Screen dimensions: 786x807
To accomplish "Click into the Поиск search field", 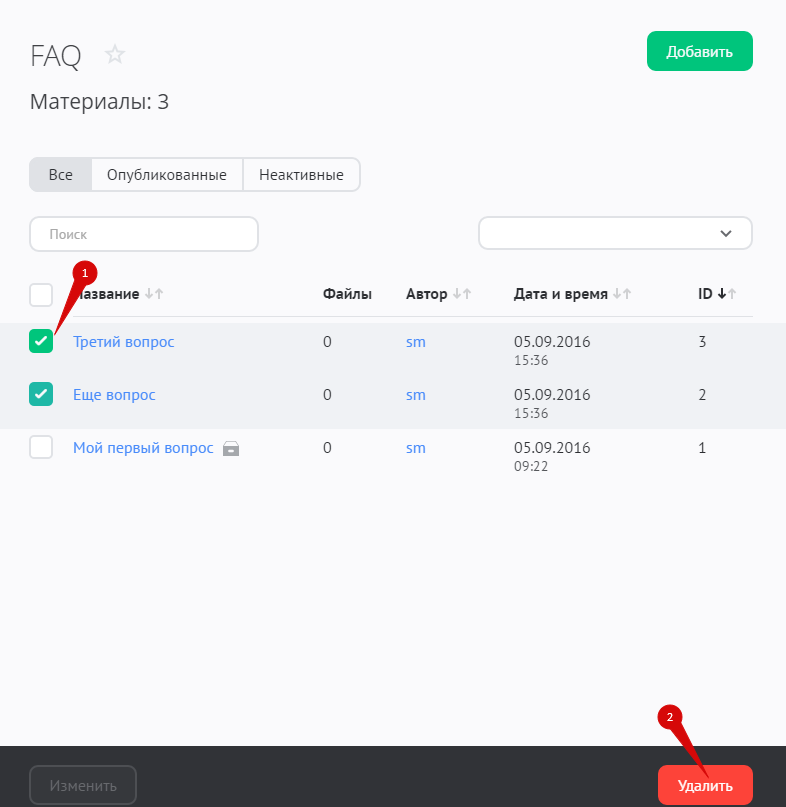I will point(144,234).
